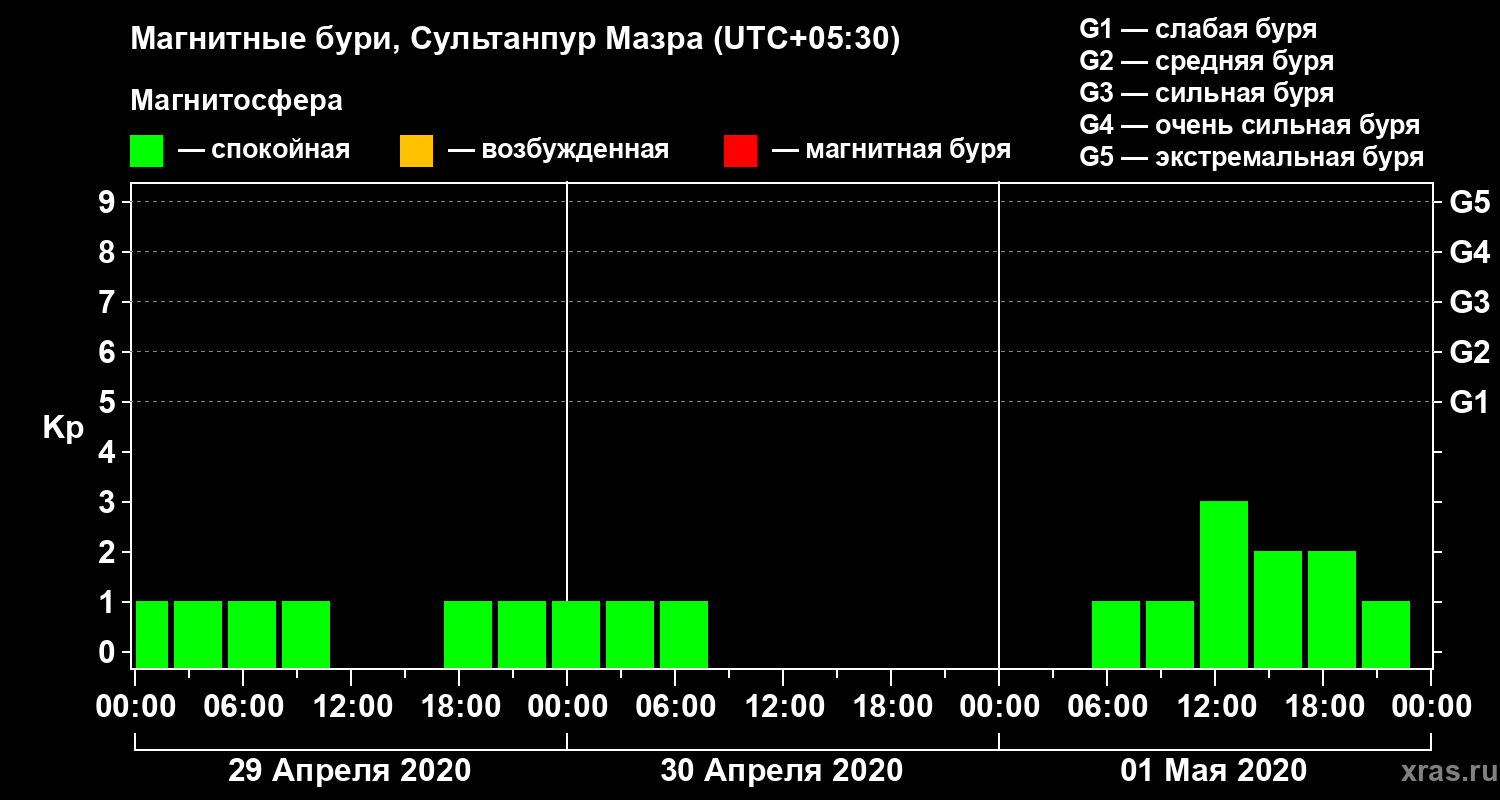Click the 'G1 — слабая буря' legend line
This screenshot has width=1500, height=800.
[1198, 29]
